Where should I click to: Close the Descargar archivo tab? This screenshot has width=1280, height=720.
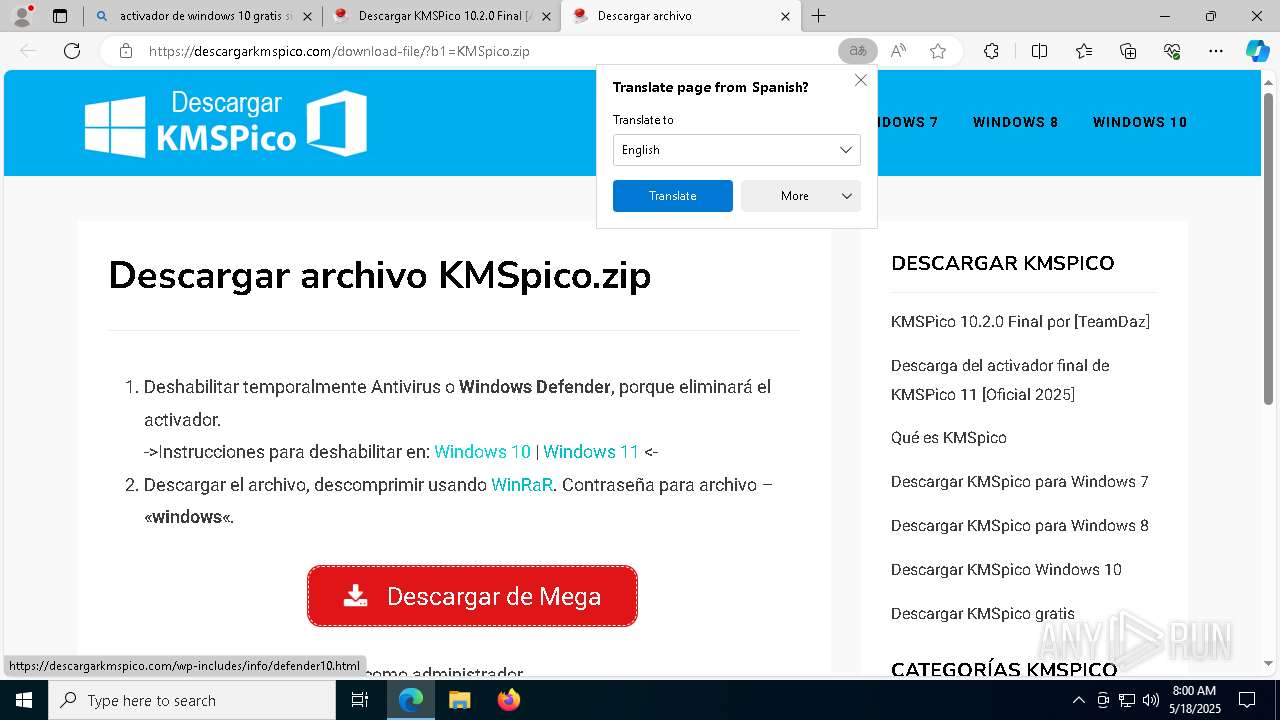click(x=785, y=16)
